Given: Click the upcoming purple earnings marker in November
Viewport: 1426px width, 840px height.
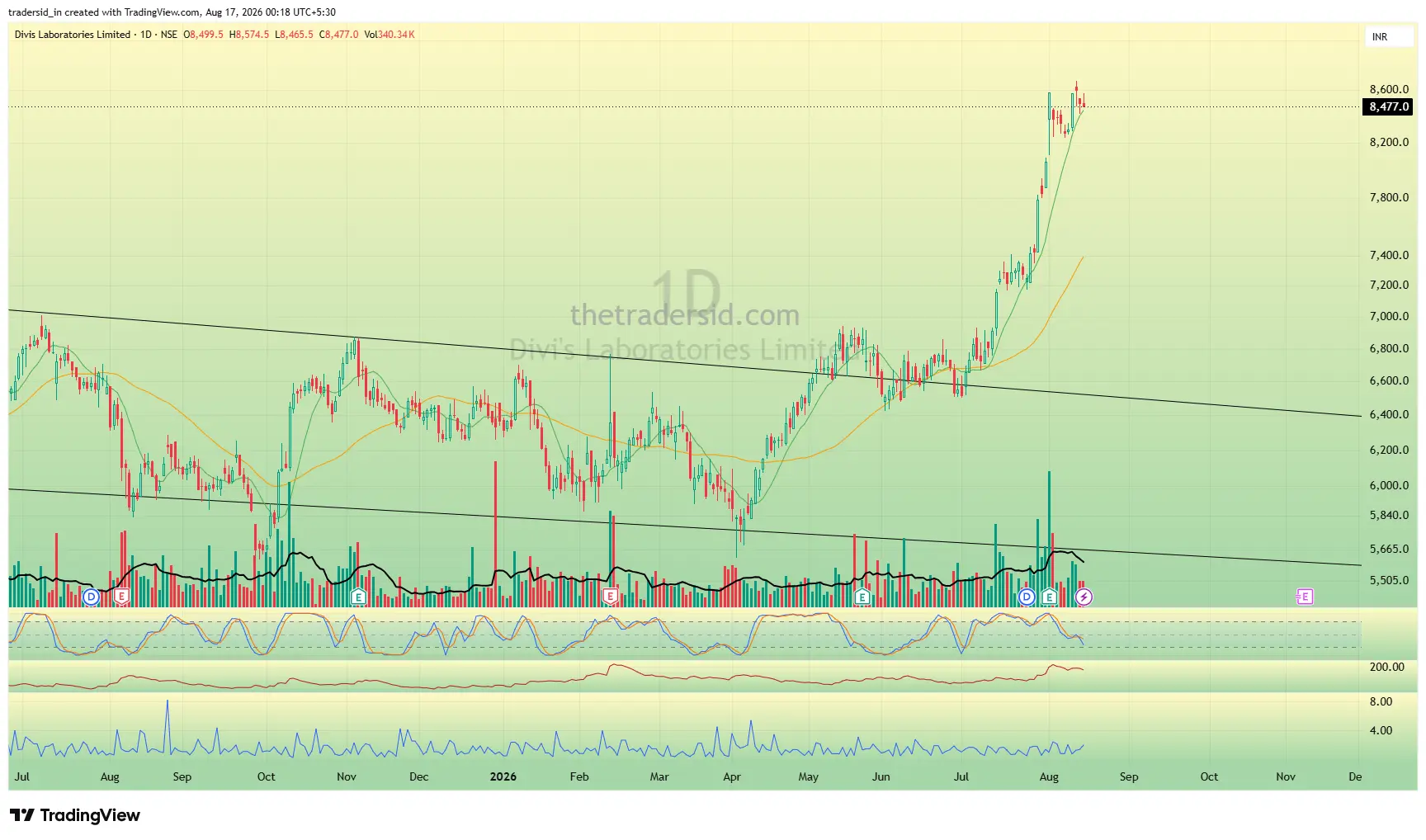Looking at the screenshot, I should 1305,597.
